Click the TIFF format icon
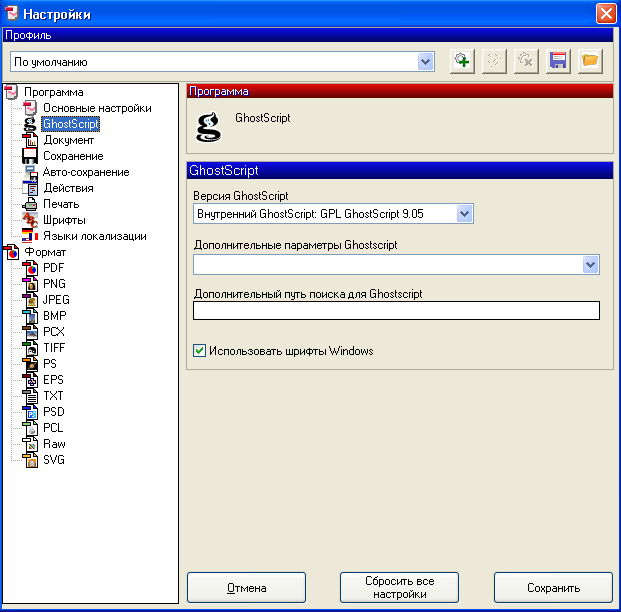This screenshot has height=612, width=621. coord(30,348)
